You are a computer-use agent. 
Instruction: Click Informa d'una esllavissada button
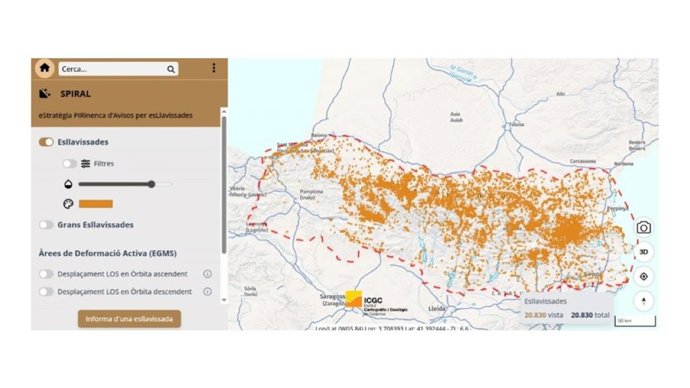point(129,319)
